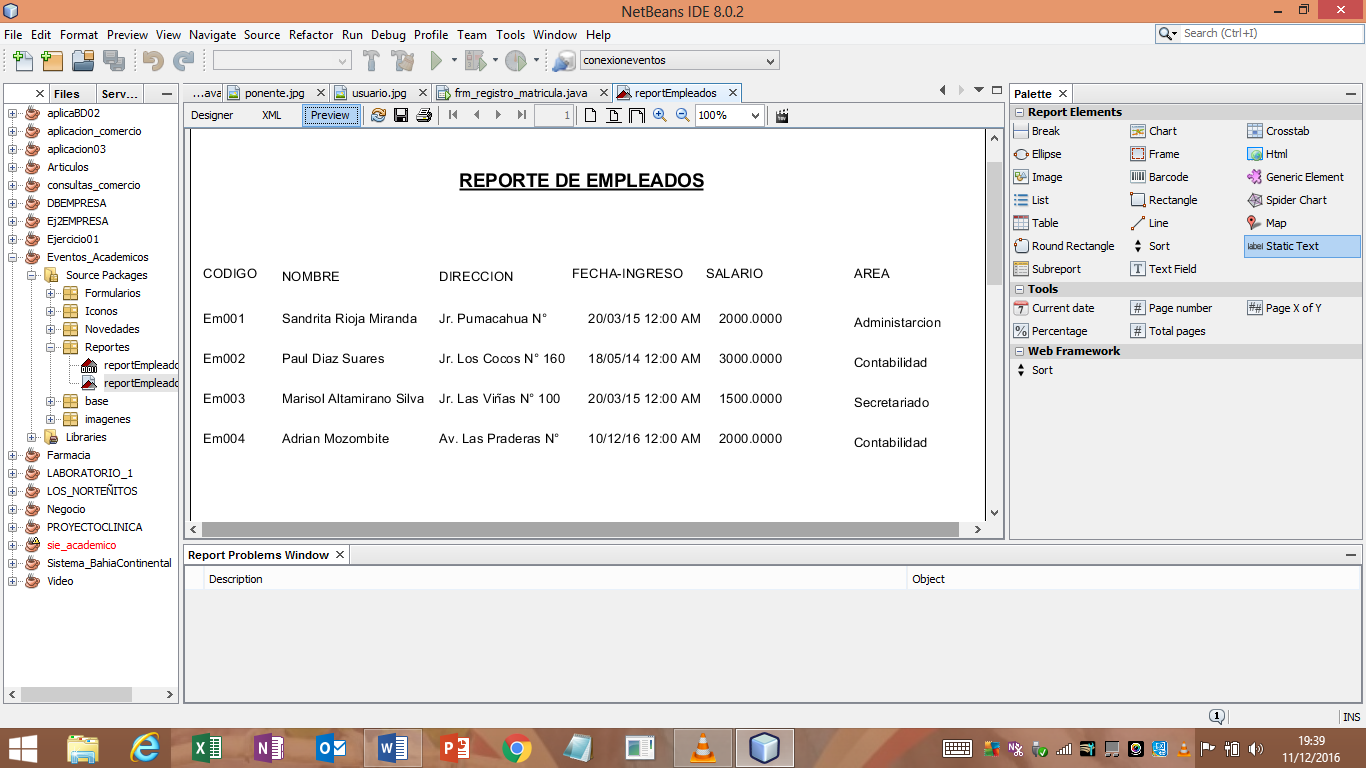Jump to the last page of the report
This screenshot has height=768, width=1366.
pos(520,115)
